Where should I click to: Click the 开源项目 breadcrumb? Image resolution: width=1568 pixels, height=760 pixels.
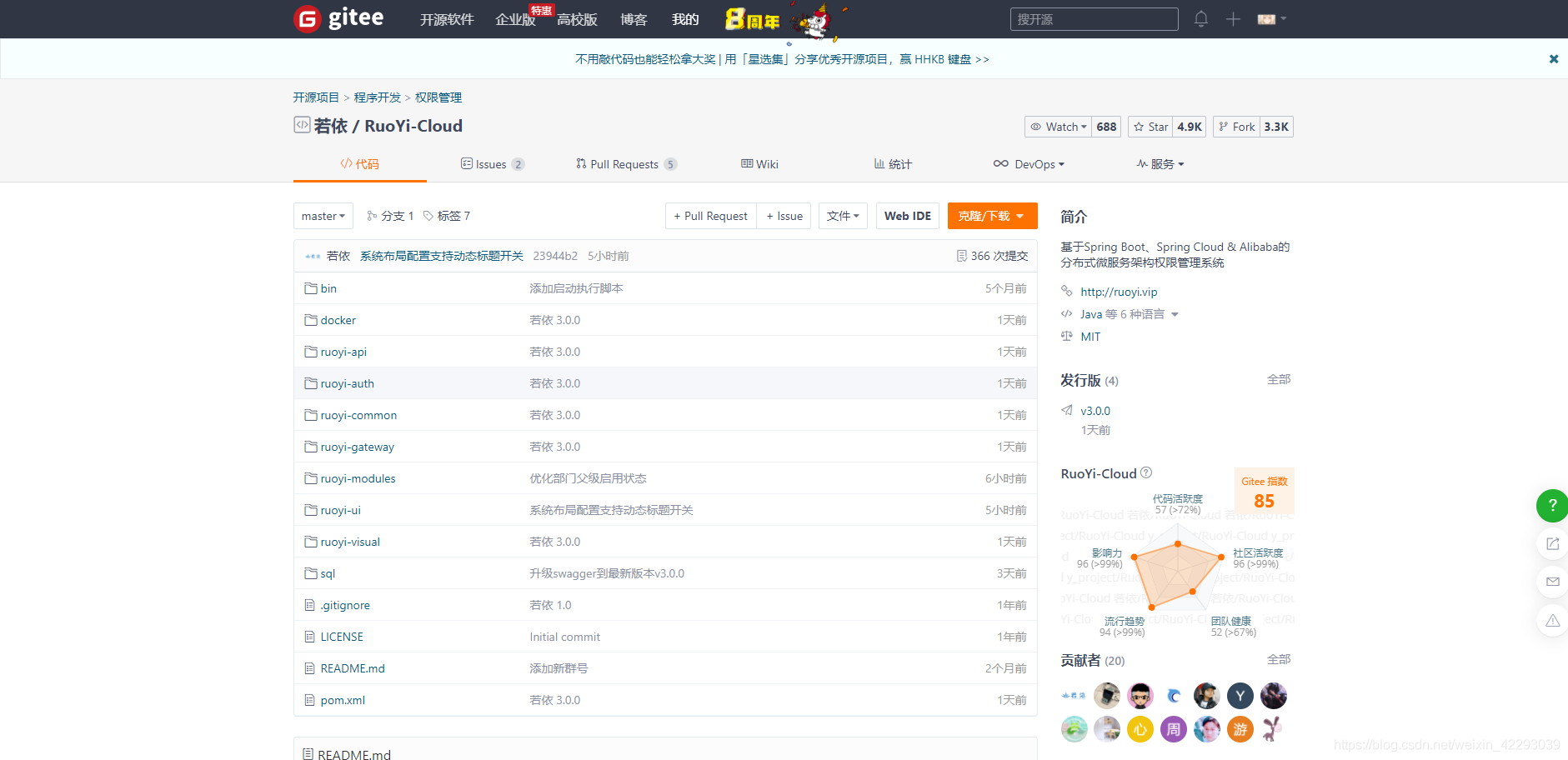click(316, 97)
